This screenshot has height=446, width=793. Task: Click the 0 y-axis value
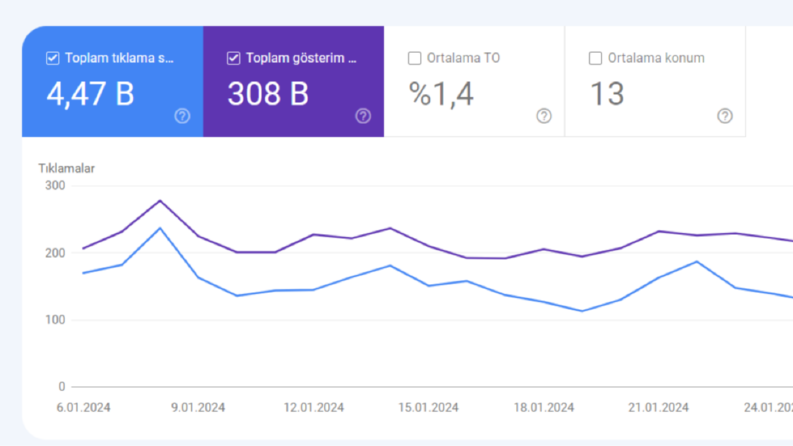click(62, 387)
